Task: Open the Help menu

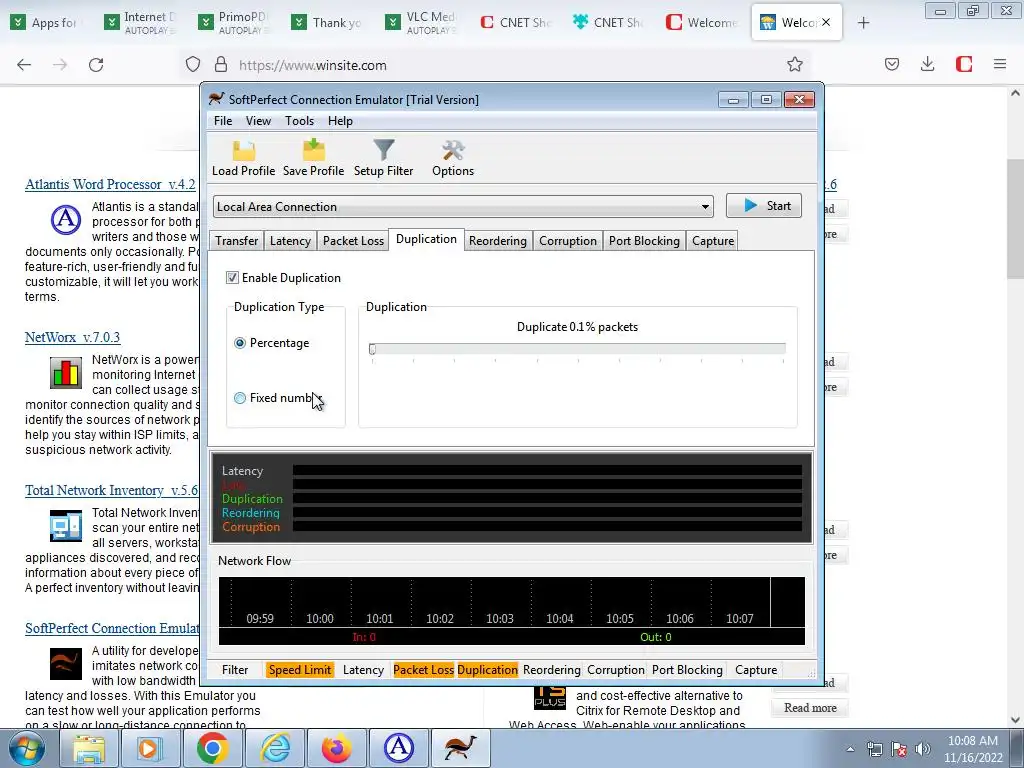Action: 340,121
